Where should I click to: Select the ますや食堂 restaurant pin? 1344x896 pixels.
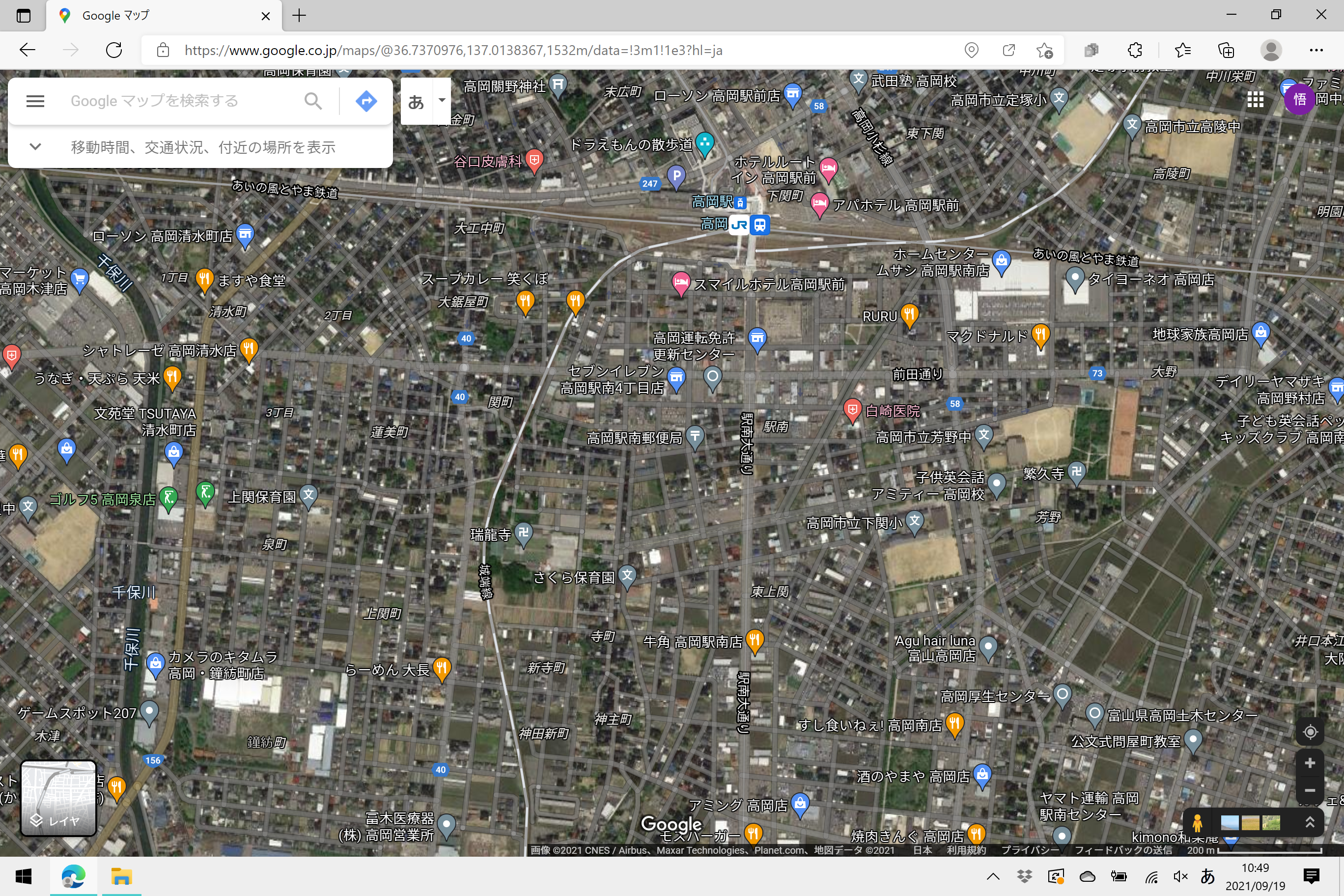pyautogui.click(x=204, y=280)
